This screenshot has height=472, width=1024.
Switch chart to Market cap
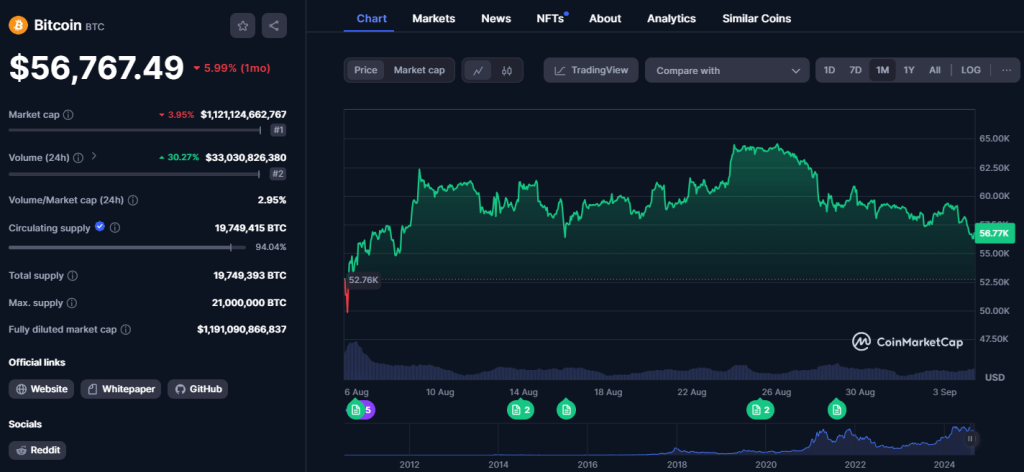[x=419, y=71]
